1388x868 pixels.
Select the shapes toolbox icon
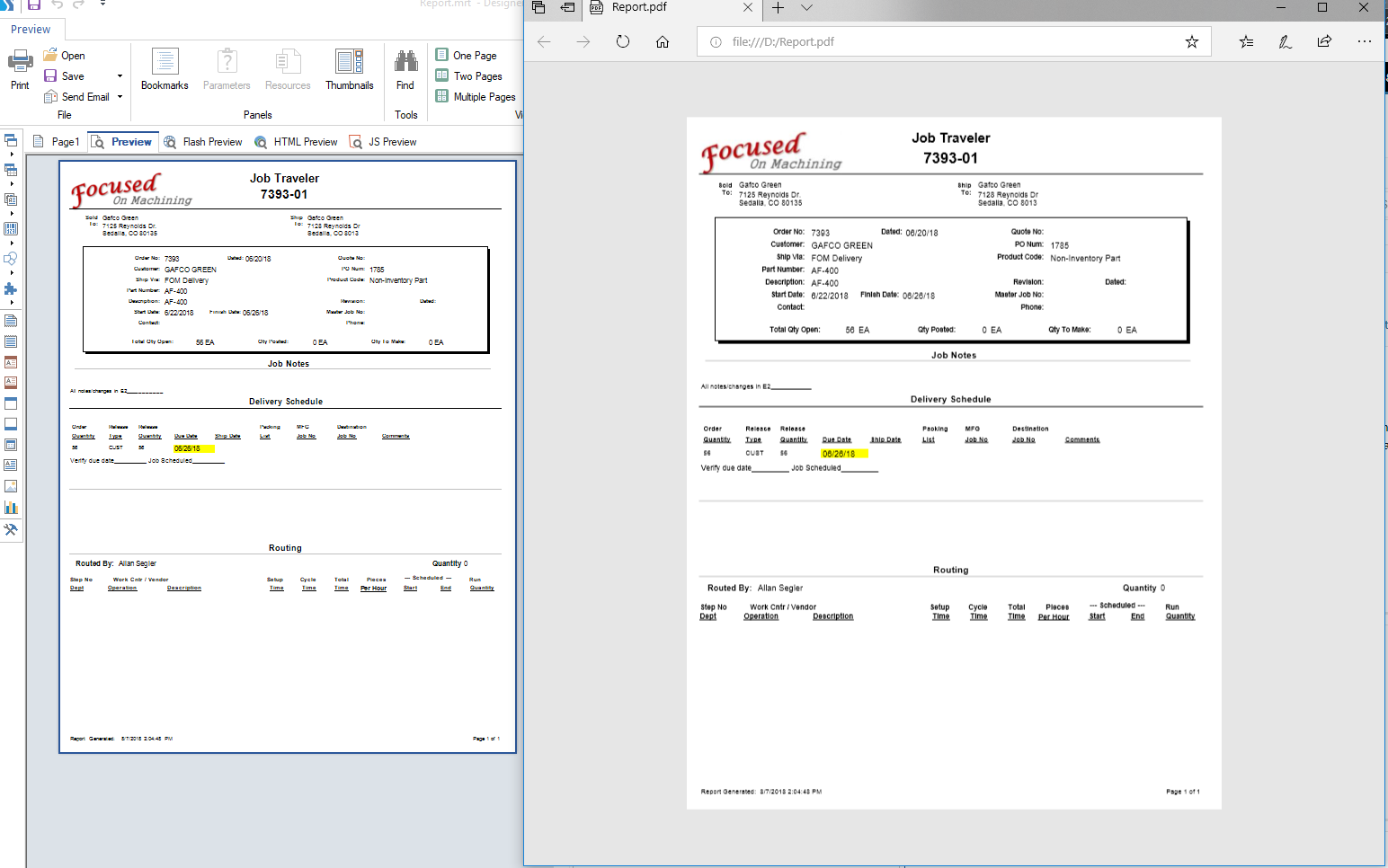11,259
